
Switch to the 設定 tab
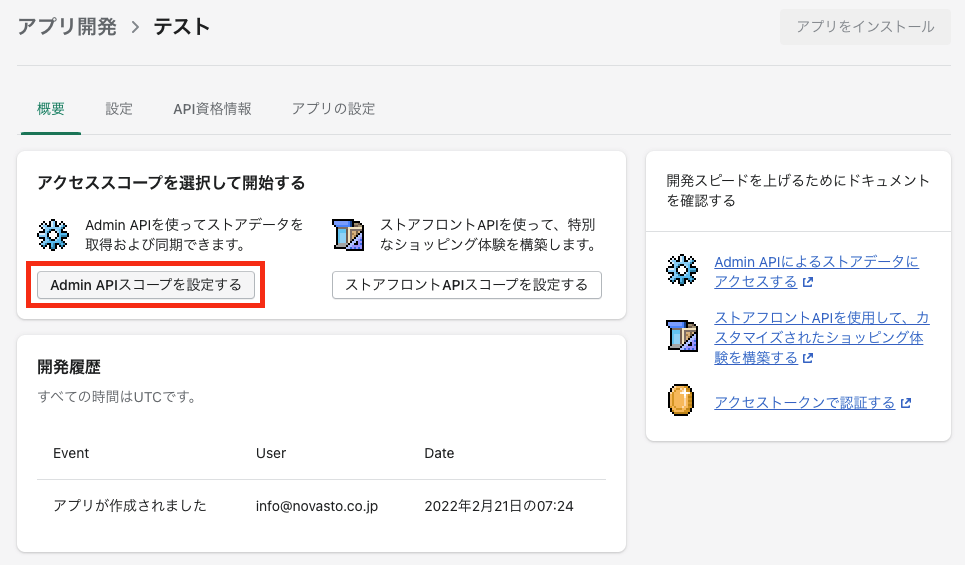(x=119, y=109)
